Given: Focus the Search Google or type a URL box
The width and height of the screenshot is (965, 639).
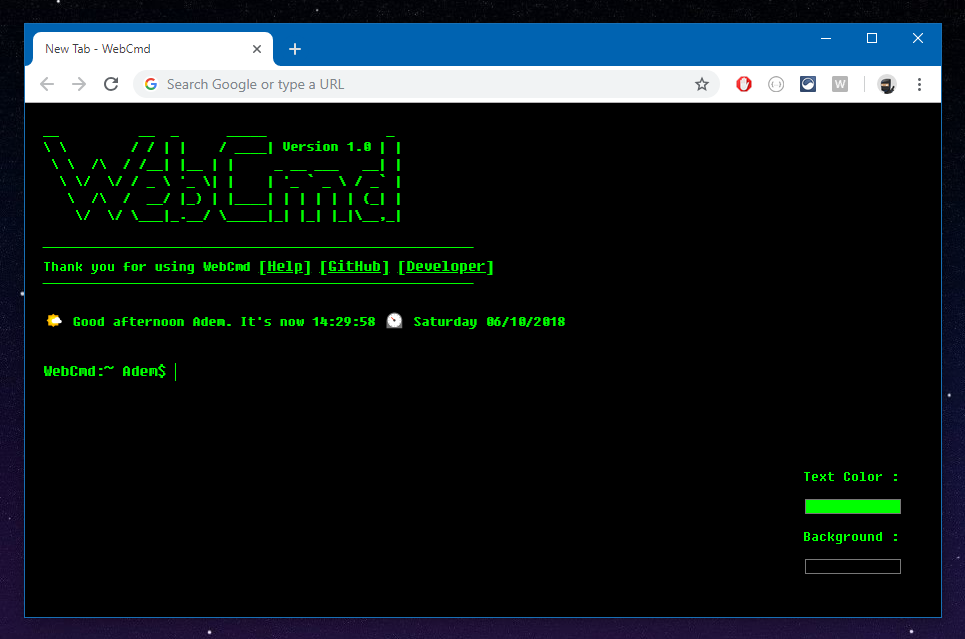Looking at the screenshot, I should 425,84.
